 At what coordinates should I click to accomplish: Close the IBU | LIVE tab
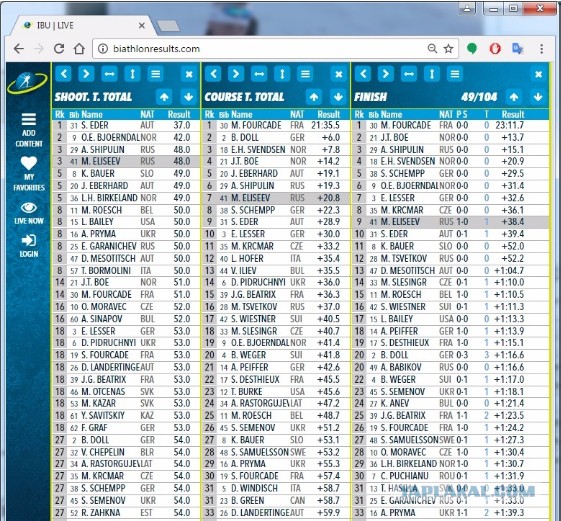[142, 26]
